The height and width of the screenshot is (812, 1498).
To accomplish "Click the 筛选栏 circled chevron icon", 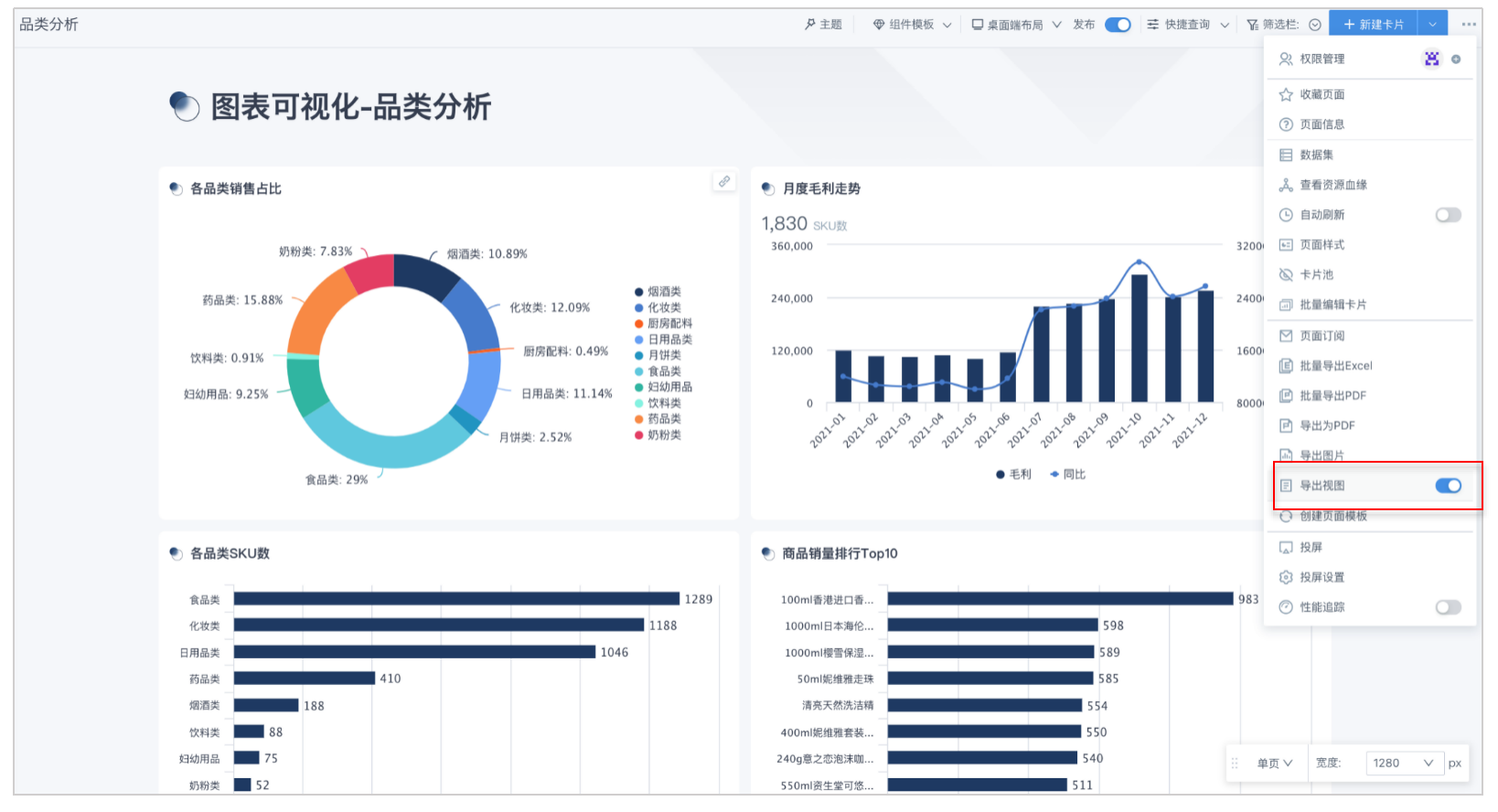I will (1315, 25).
